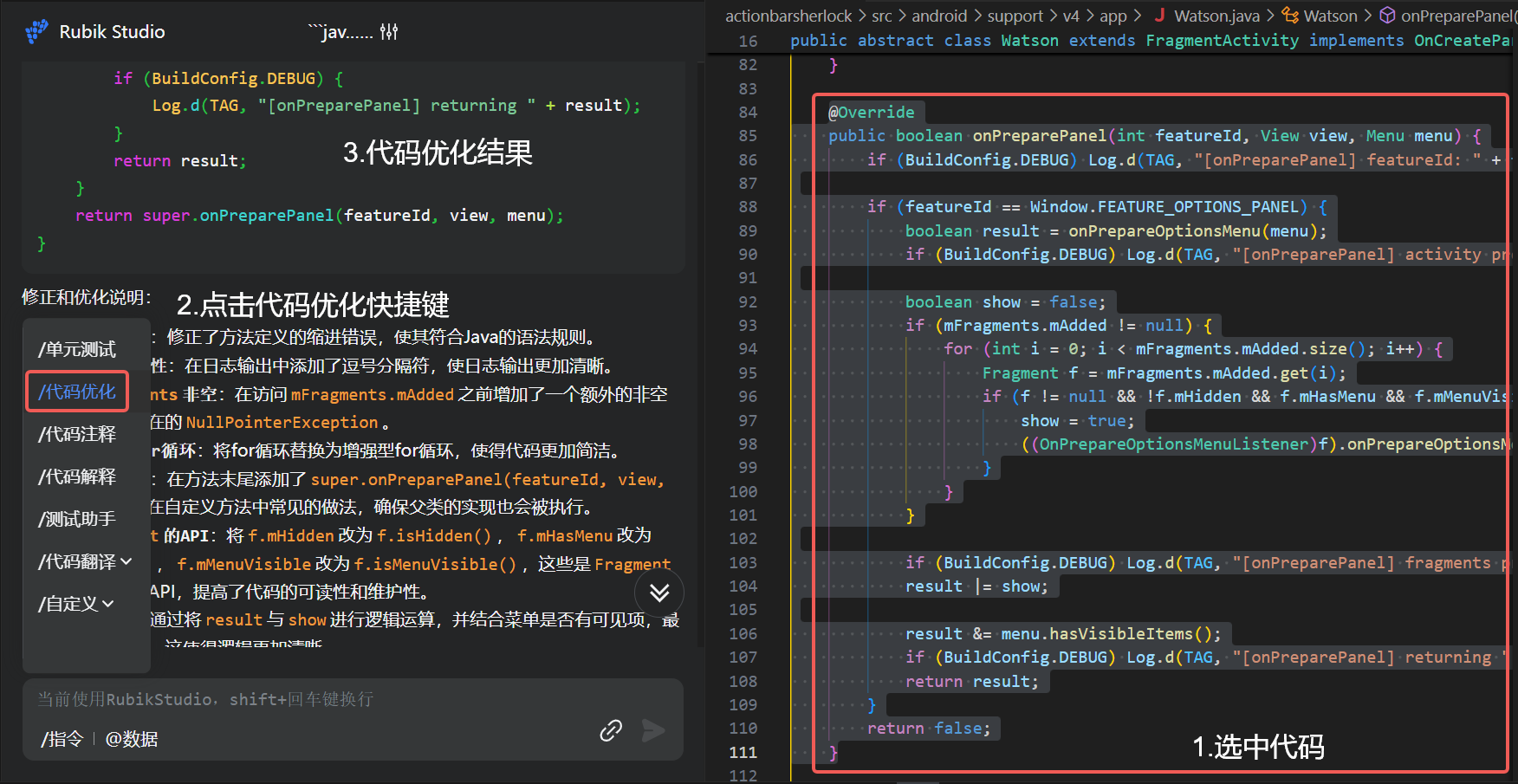Open actionbarsherlock breadcrumb segment

[788, 16]
